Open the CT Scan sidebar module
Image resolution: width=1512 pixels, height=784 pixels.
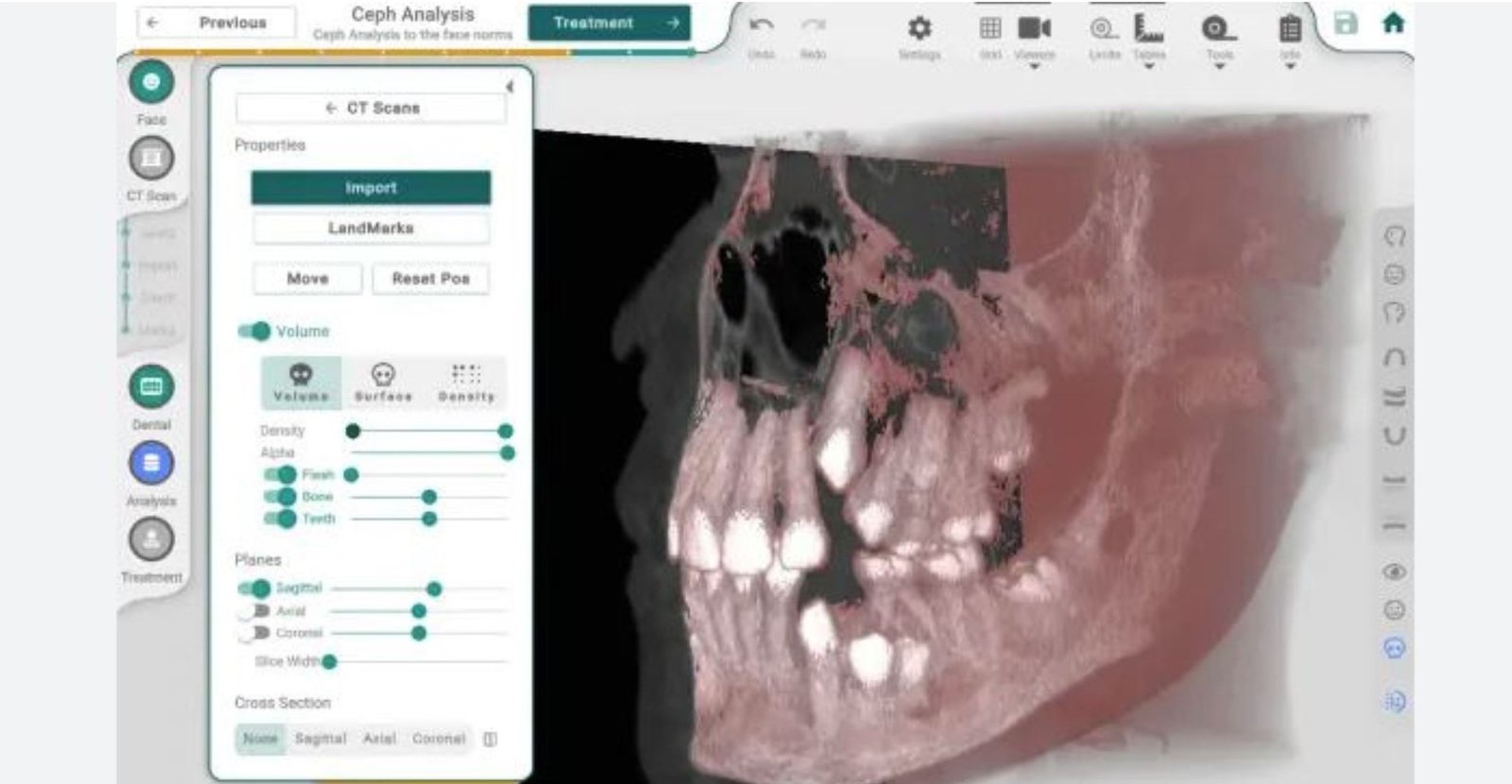[x=151, y=159]
